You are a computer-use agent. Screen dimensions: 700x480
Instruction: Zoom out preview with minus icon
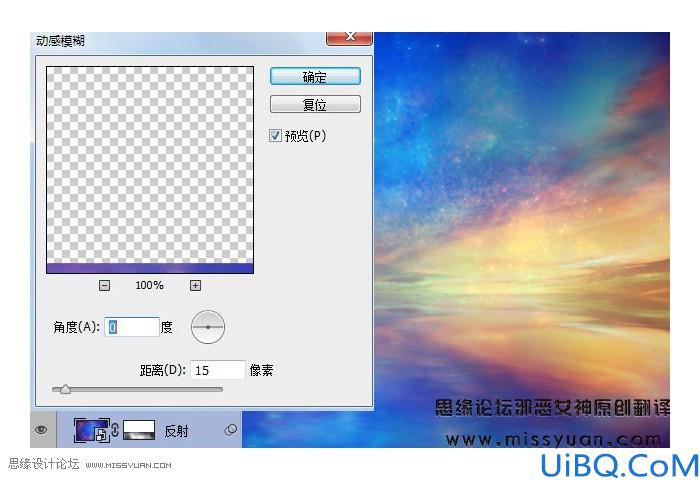click(104, 285)
